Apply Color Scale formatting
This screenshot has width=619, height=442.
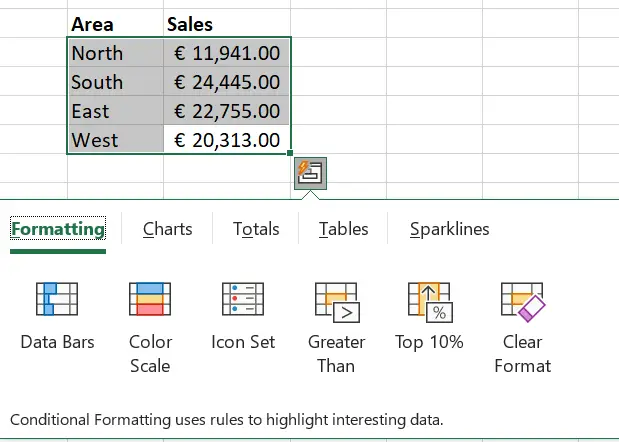[150, 328]
